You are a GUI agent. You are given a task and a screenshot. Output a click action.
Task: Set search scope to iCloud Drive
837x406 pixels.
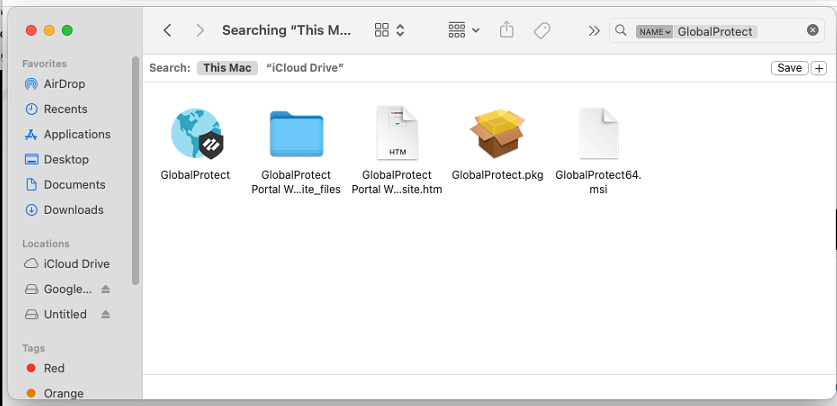click(x=305, y=68)
